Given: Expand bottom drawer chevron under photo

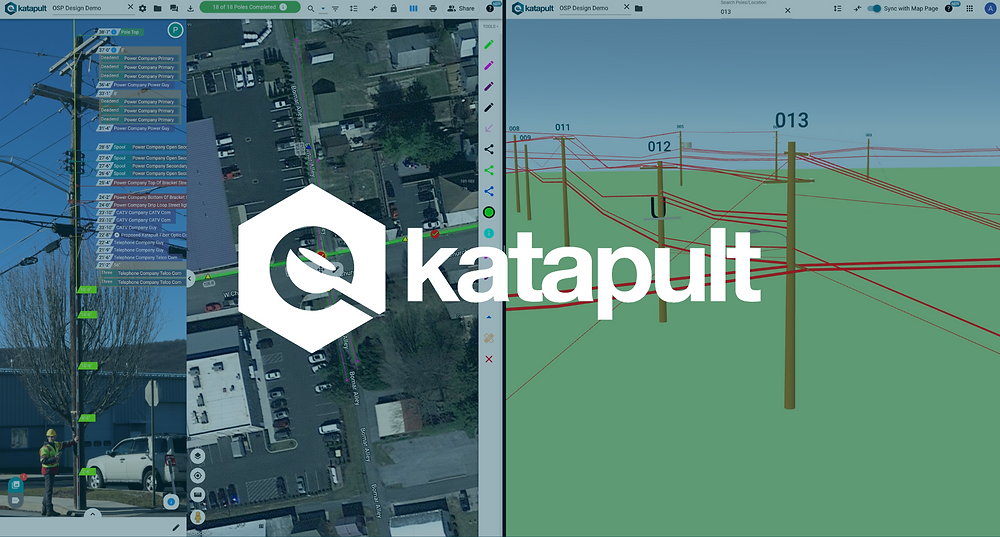Looking at the screenshot, I should [92, 513].
